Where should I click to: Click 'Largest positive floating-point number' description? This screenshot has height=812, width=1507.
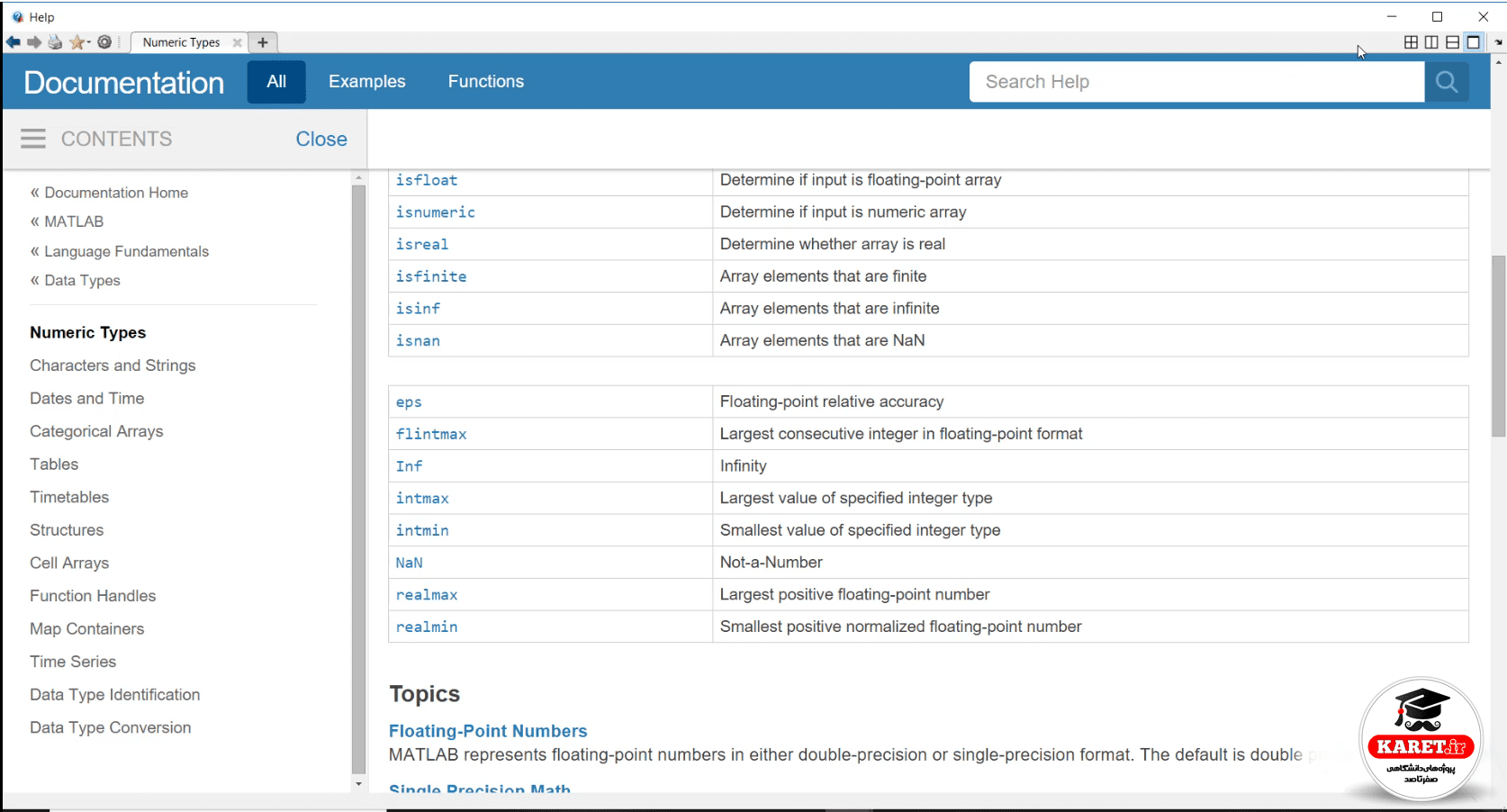pyautogui.click(x=854, y=595)
